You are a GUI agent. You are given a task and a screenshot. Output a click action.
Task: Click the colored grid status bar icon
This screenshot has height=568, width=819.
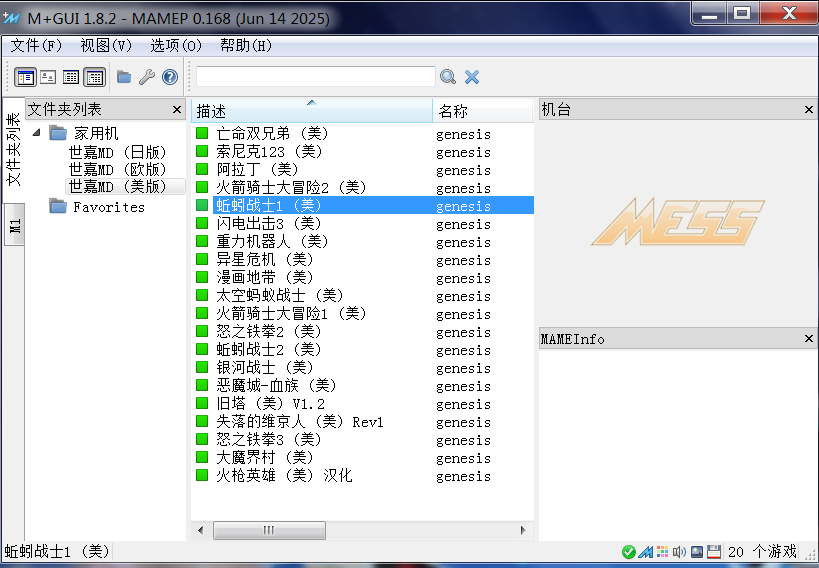tap(662, 552)
